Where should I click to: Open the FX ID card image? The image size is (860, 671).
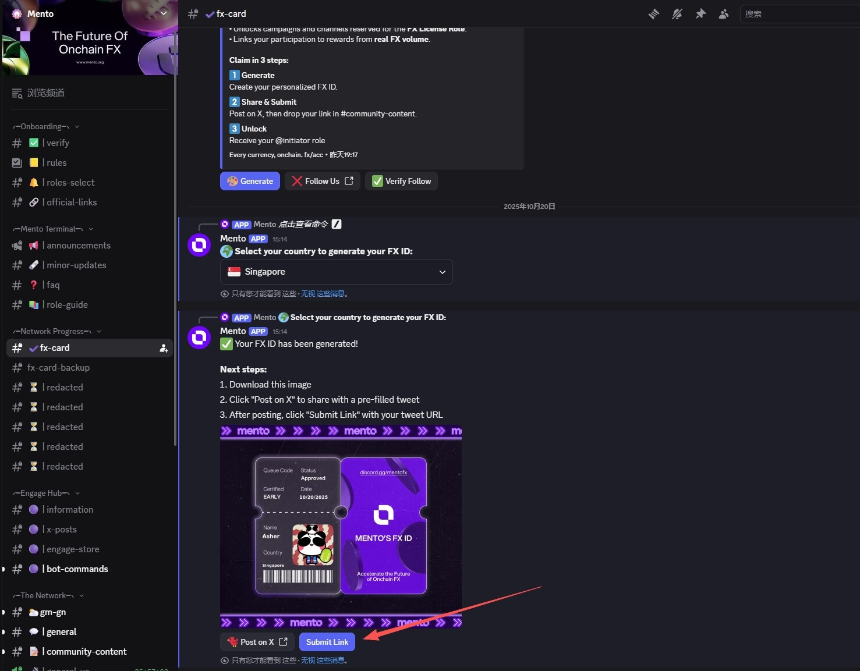[x=341, y=527]
